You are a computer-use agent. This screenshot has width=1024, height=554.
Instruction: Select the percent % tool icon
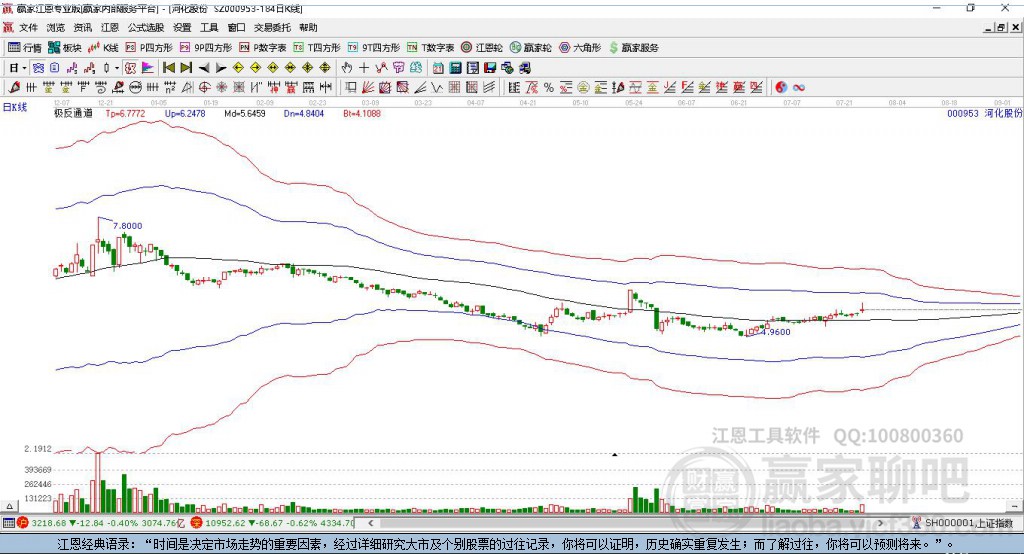click(x=549, y=87)
